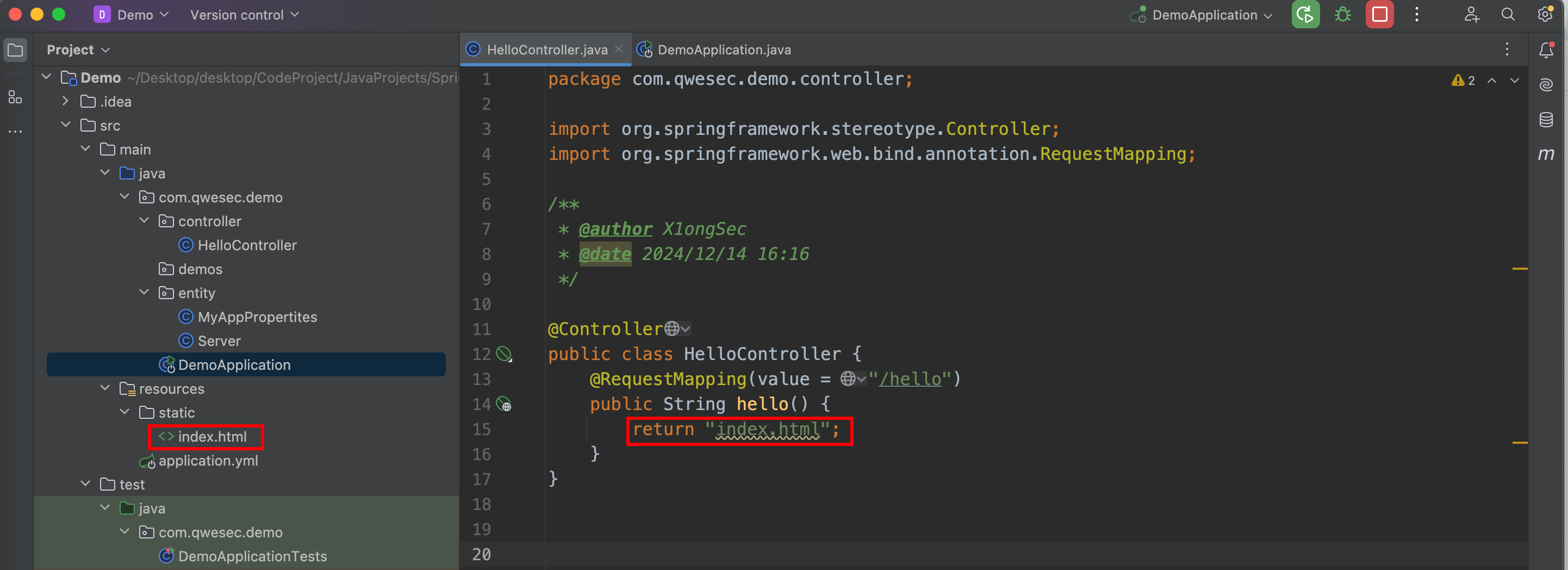Open the Structure tool window icon

point(15,97)
